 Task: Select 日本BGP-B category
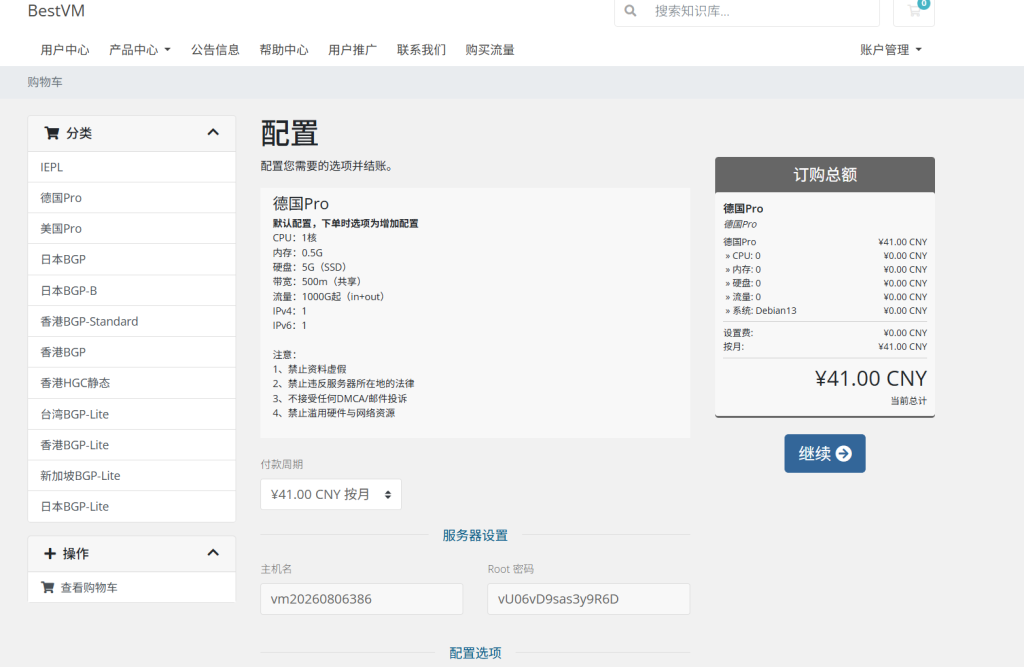[132, 291]
